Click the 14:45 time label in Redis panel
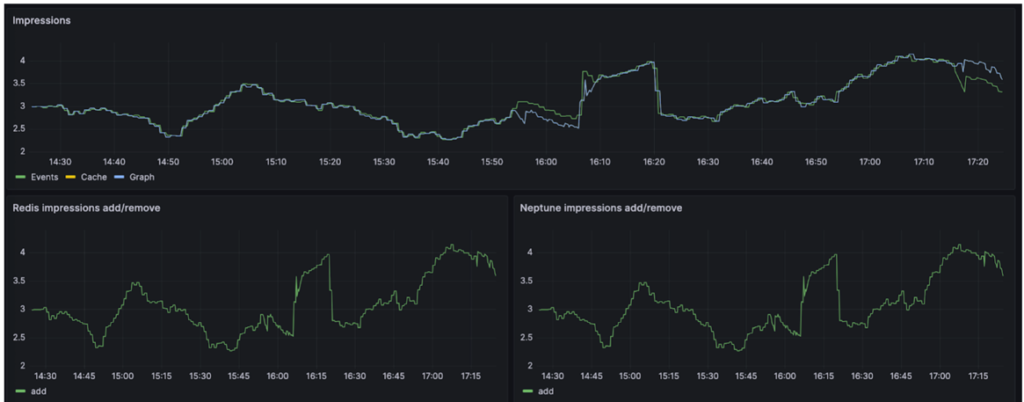 85,376
